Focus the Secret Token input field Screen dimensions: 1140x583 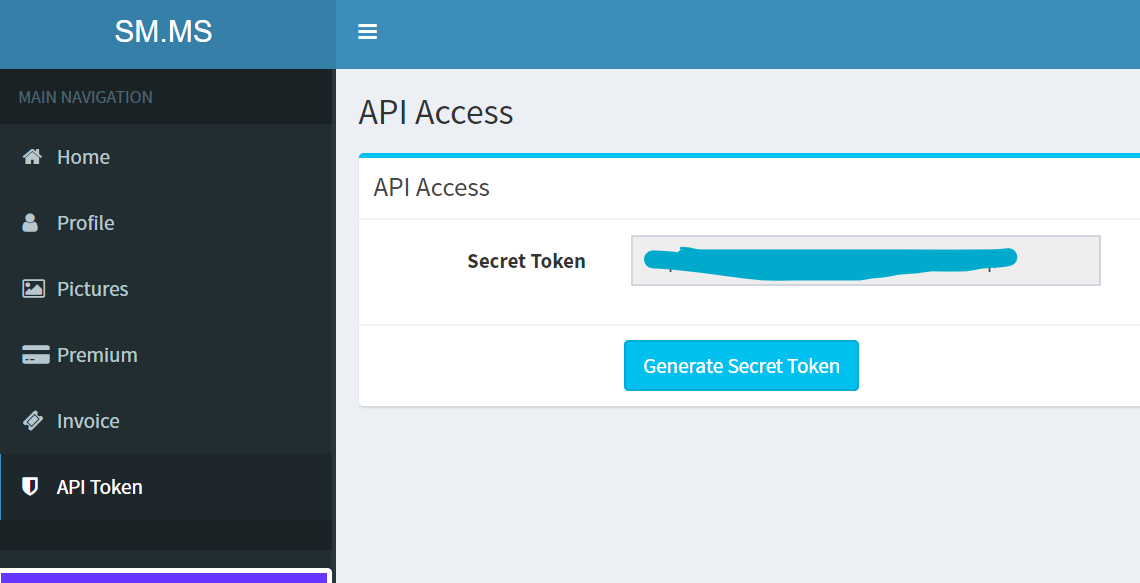coord(865,261)
